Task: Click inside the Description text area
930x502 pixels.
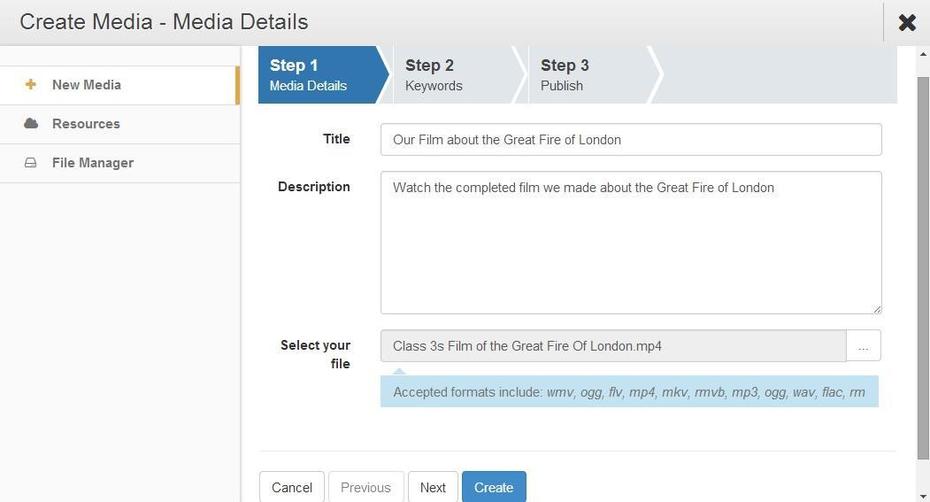Action: pos(631,243)
